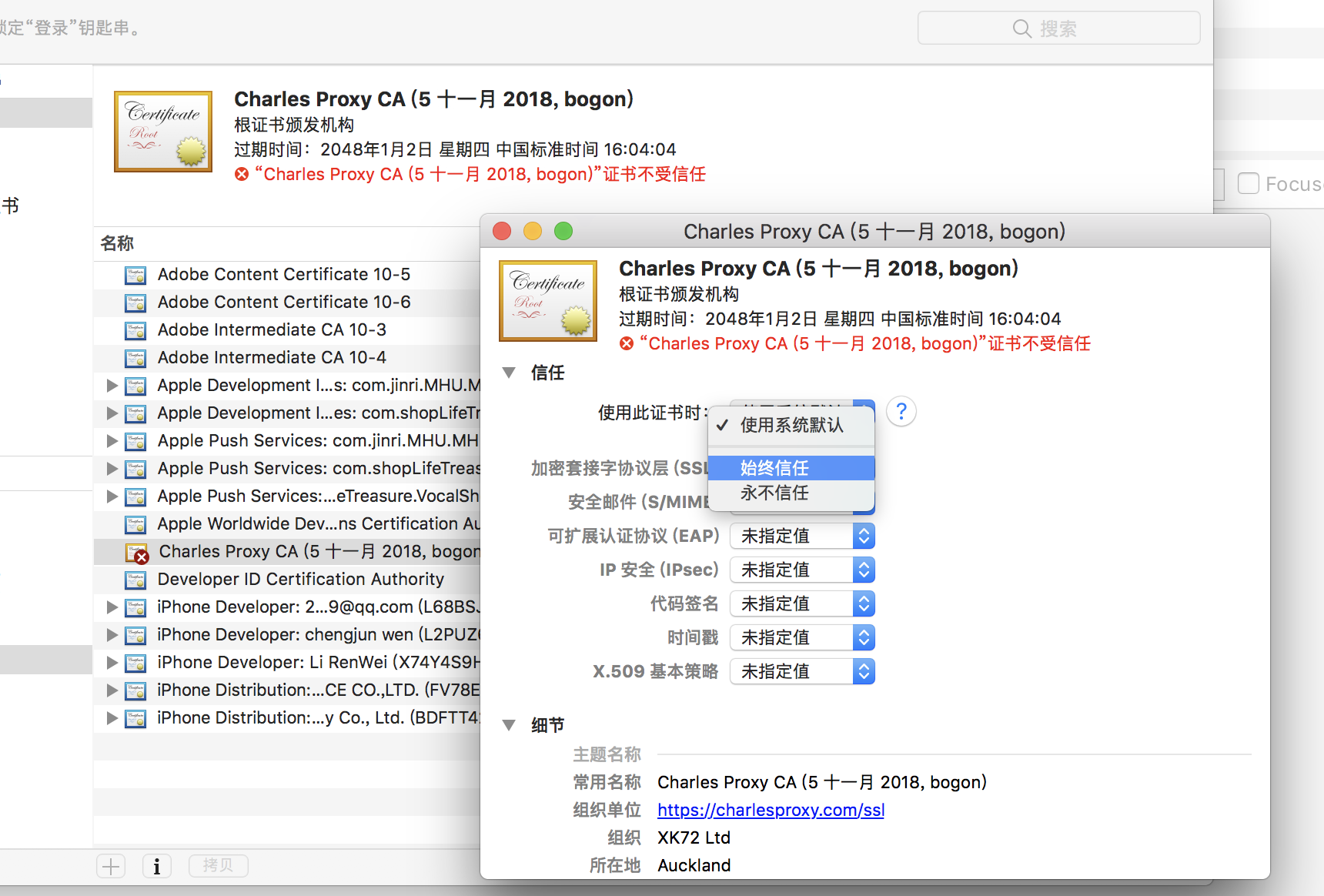
Task: Click the large Certificate Root image in dialog
Action: (548, 301)
